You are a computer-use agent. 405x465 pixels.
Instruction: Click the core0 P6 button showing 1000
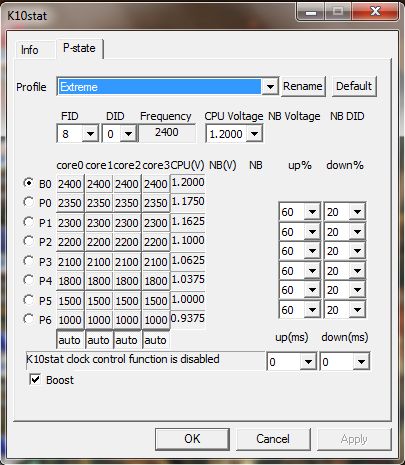point(70,320)
